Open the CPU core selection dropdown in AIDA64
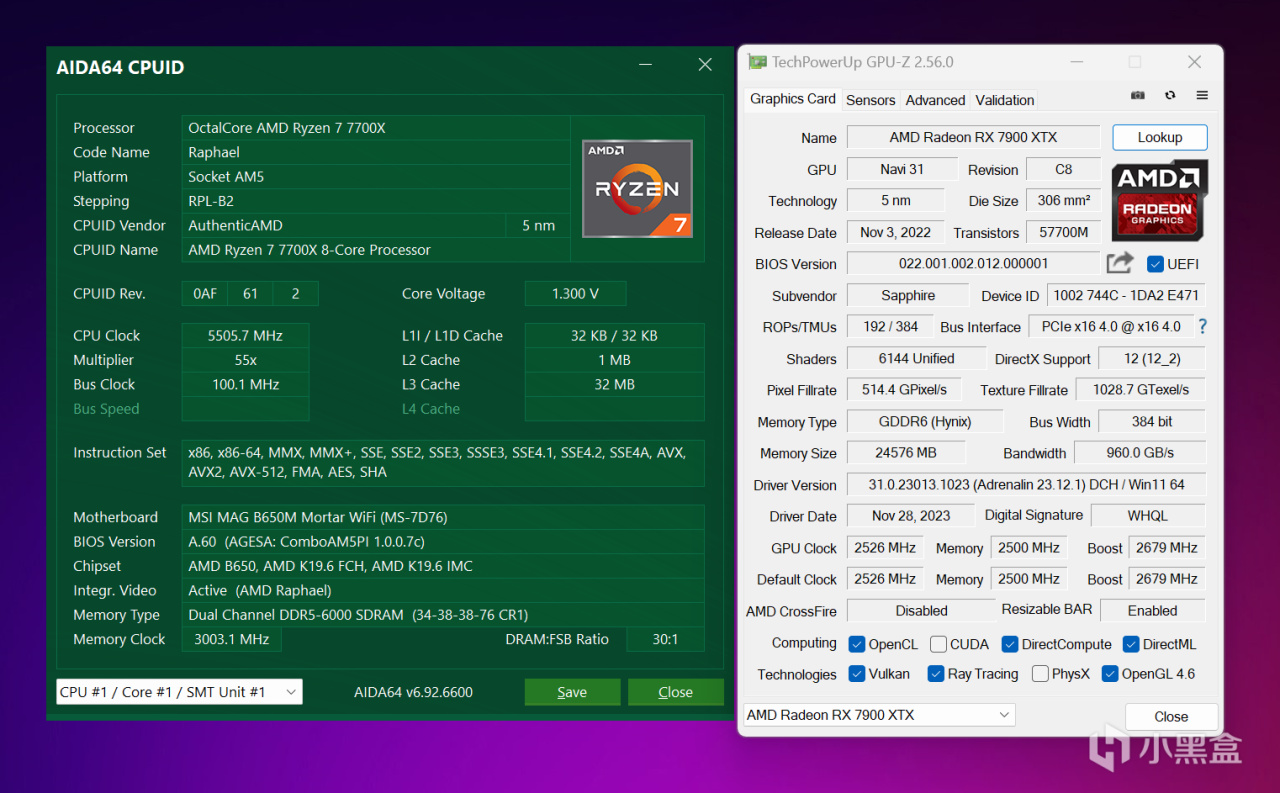This screenshot has width=1280, height=793. tap(180, 692)
